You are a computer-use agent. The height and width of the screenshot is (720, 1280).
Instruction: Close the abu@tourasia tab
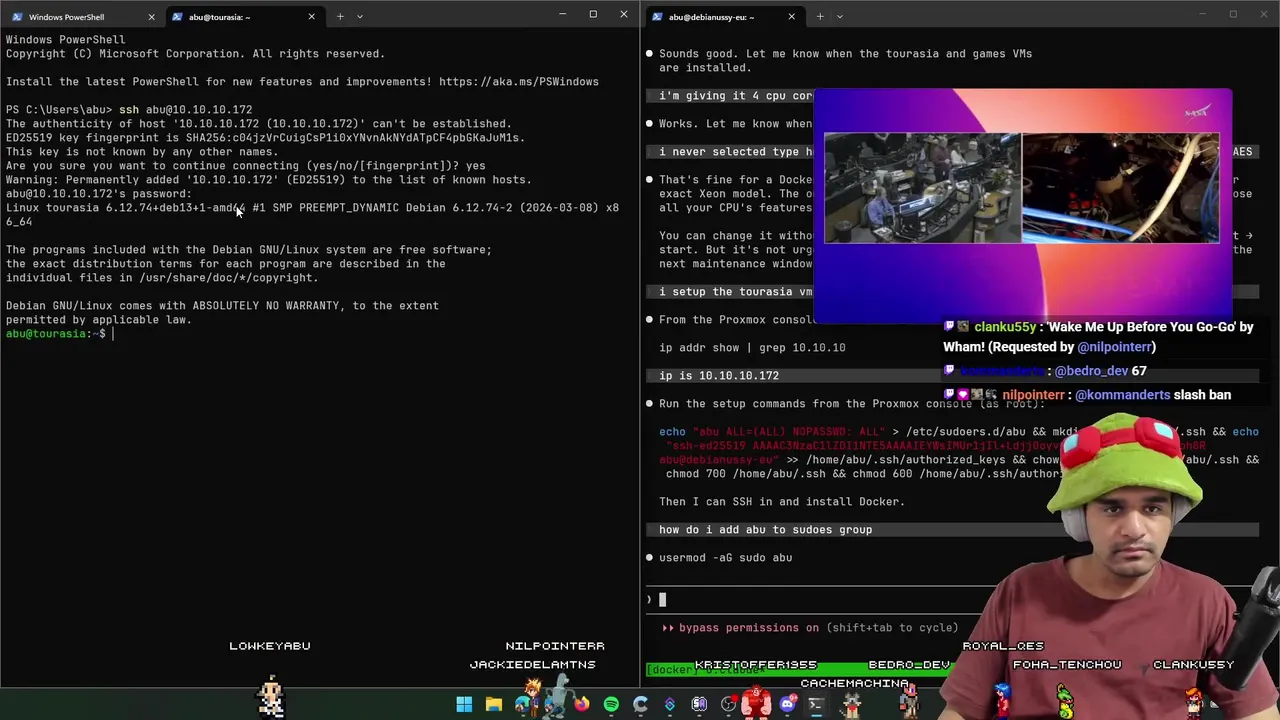pyautogui.click(x=311, y=17)
